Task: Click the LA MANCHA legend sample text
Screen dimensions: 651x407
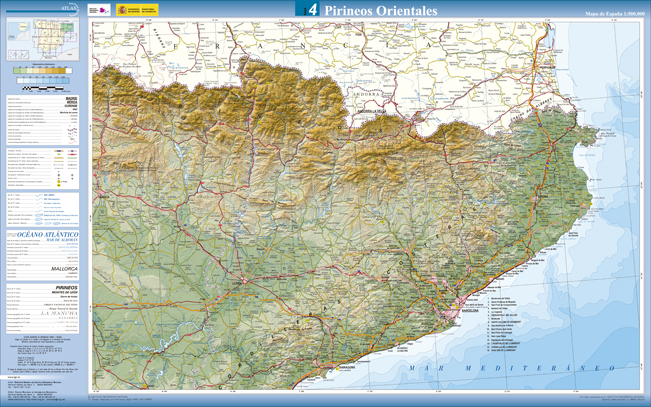Action: tap(58, 314)
